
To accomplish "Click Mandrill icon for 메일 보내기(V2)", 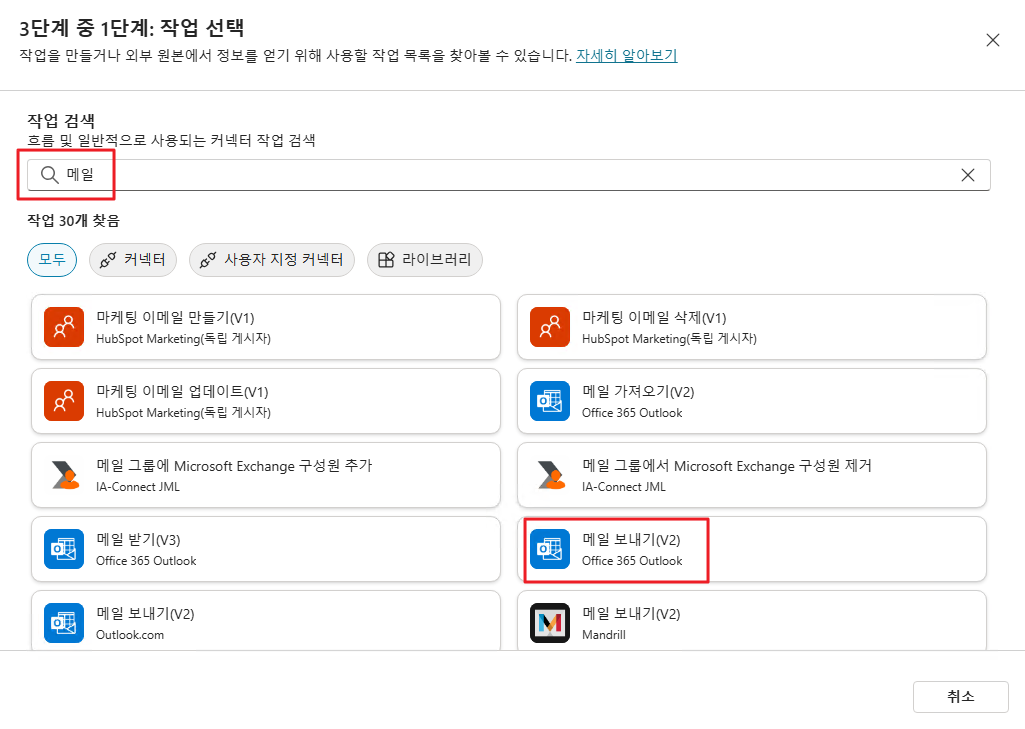I will 550,623.
